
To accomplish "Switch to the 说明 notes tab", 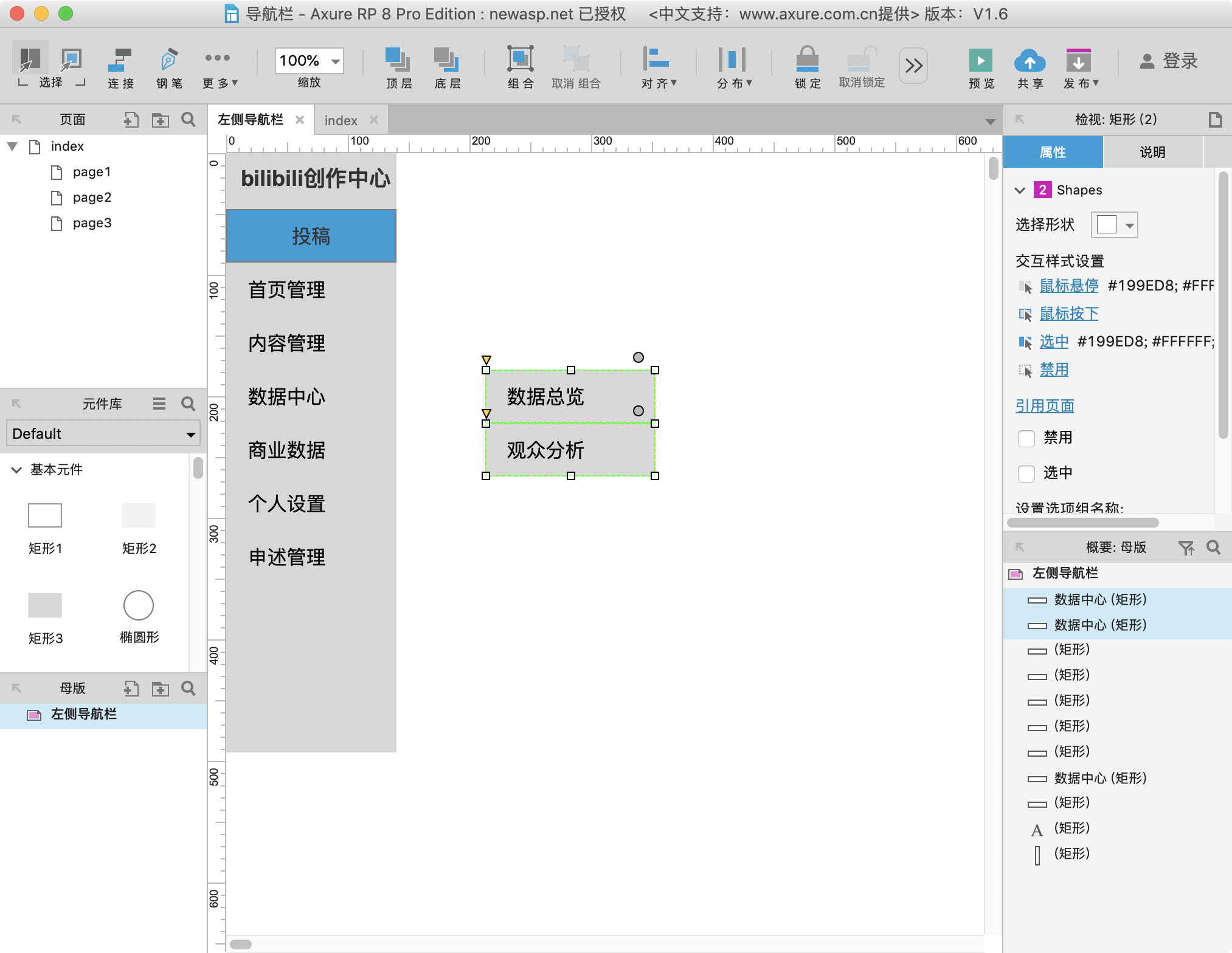I will (x=1152, y=152).
